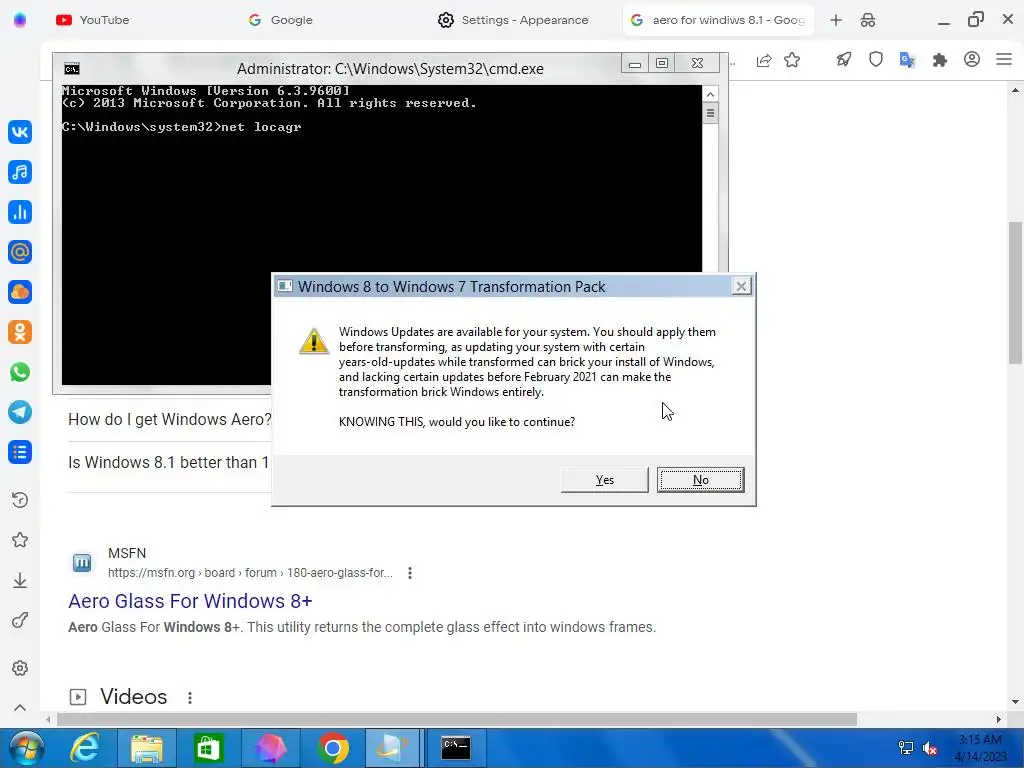Click the muted volume tray icon

coord(929,748)
